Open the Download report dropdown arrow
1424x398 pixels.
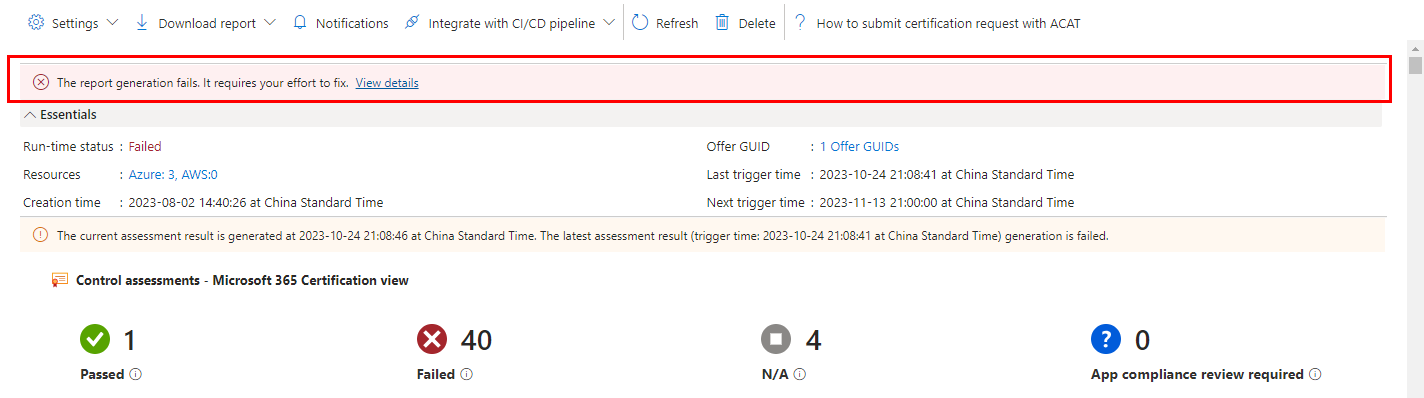[269, 22]
